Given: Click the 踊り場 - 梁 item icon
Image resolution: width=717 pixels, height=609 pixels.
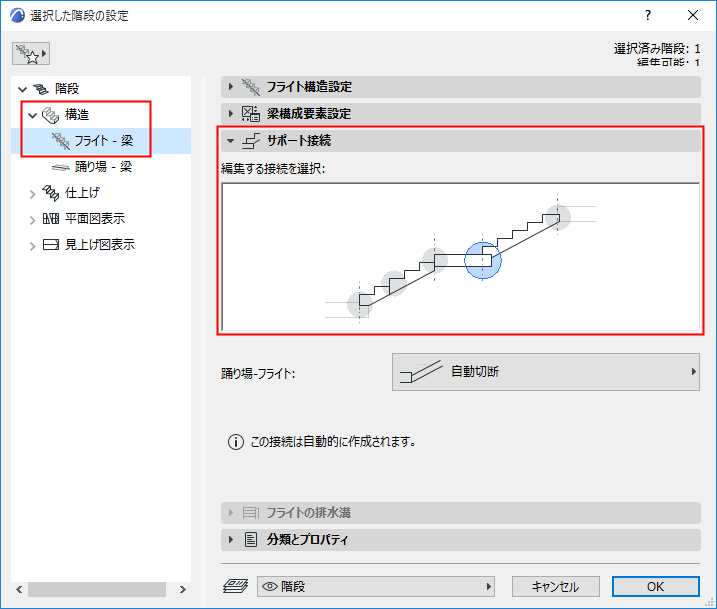Looking at the screenshot, I should click(60, 167).
